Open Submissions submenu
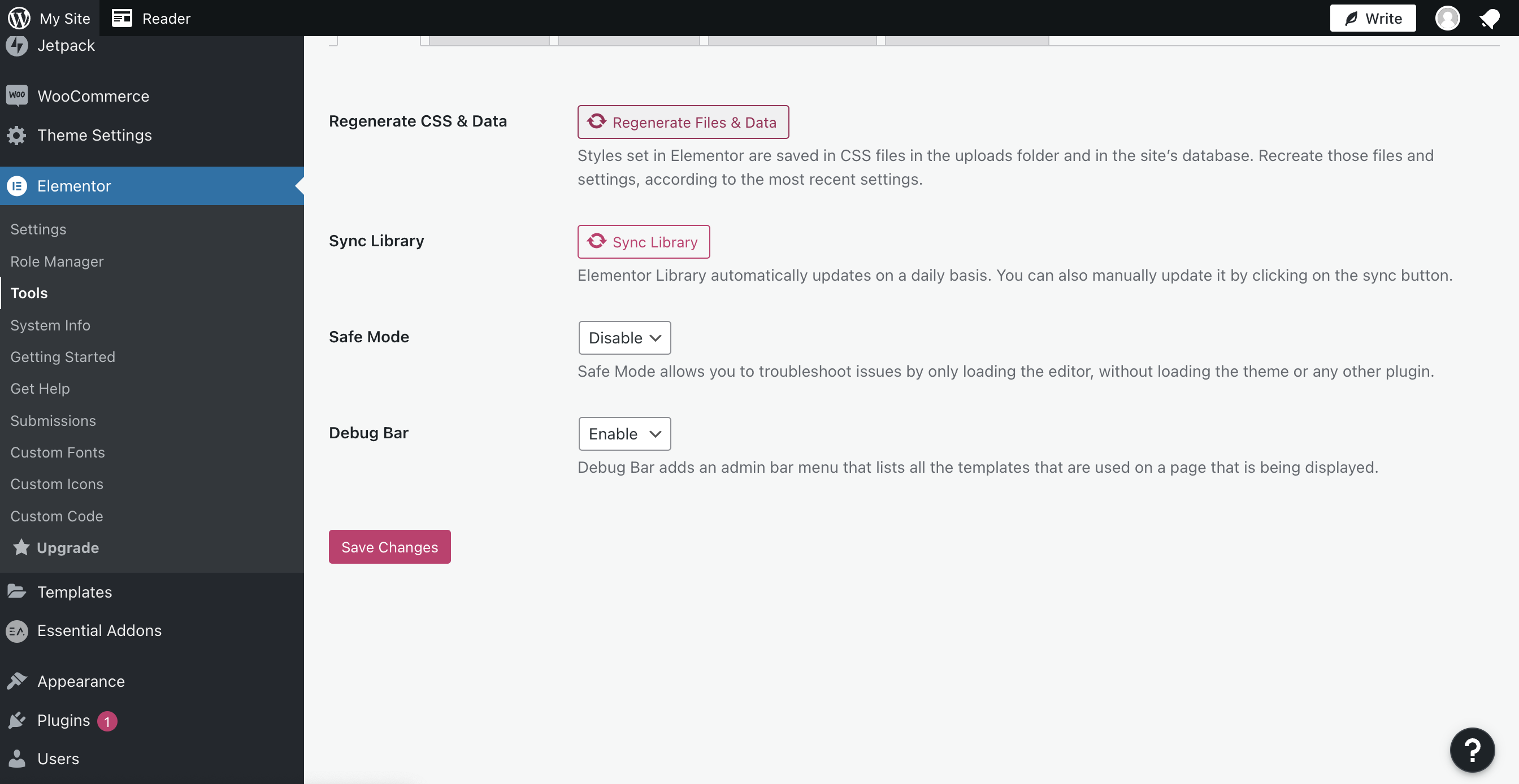 point(53,420)
